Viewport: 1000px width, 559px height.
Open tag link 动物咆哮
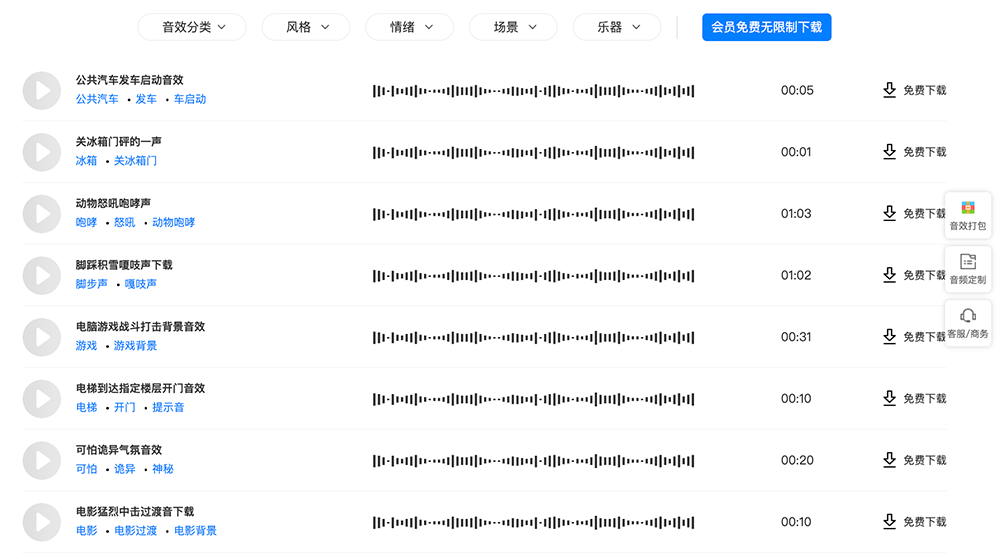point(173,222)
